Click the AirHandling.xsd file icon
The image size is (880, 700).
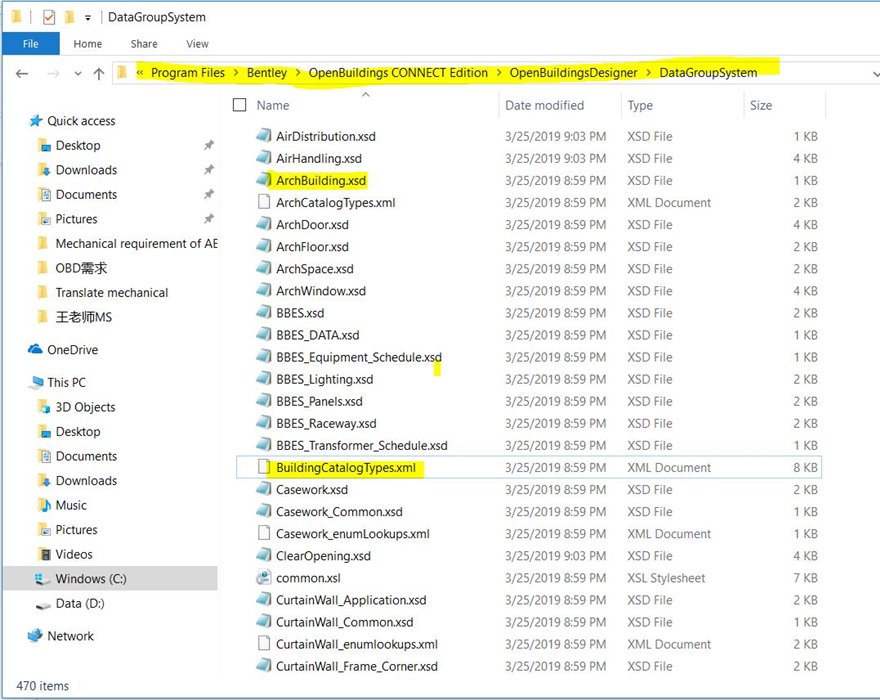click(264, 158)
